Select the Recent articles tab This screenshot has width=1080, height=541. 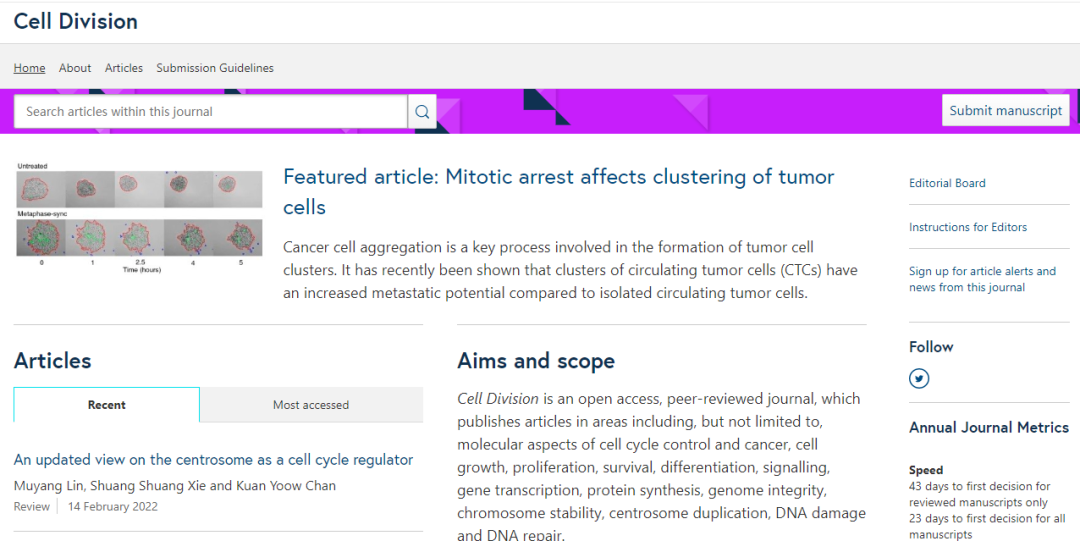tap(107, 405)
